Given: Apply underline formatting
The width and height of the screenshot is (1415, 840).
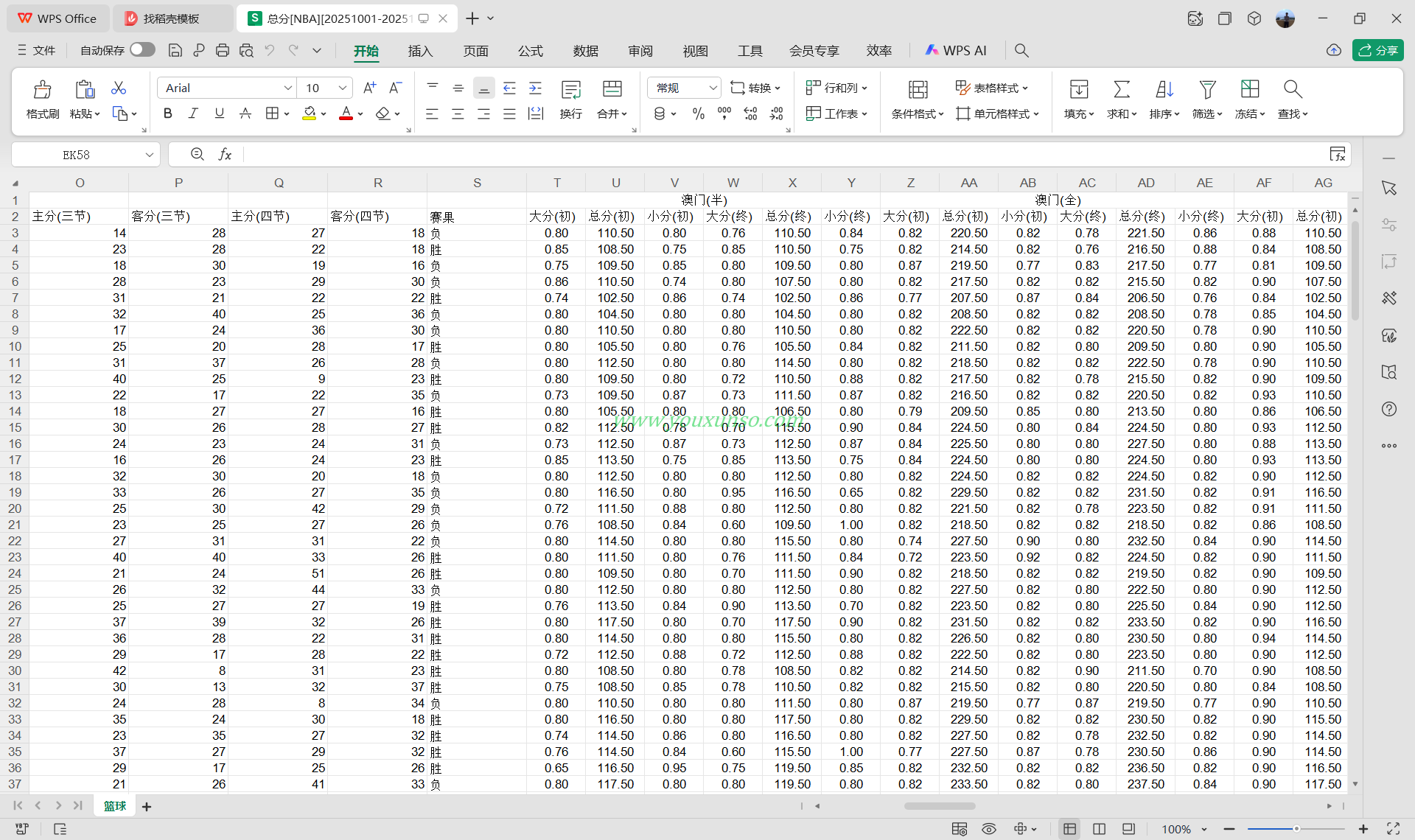Looking at the screenshot, I should pyautogui.click(x=219, y=113).
